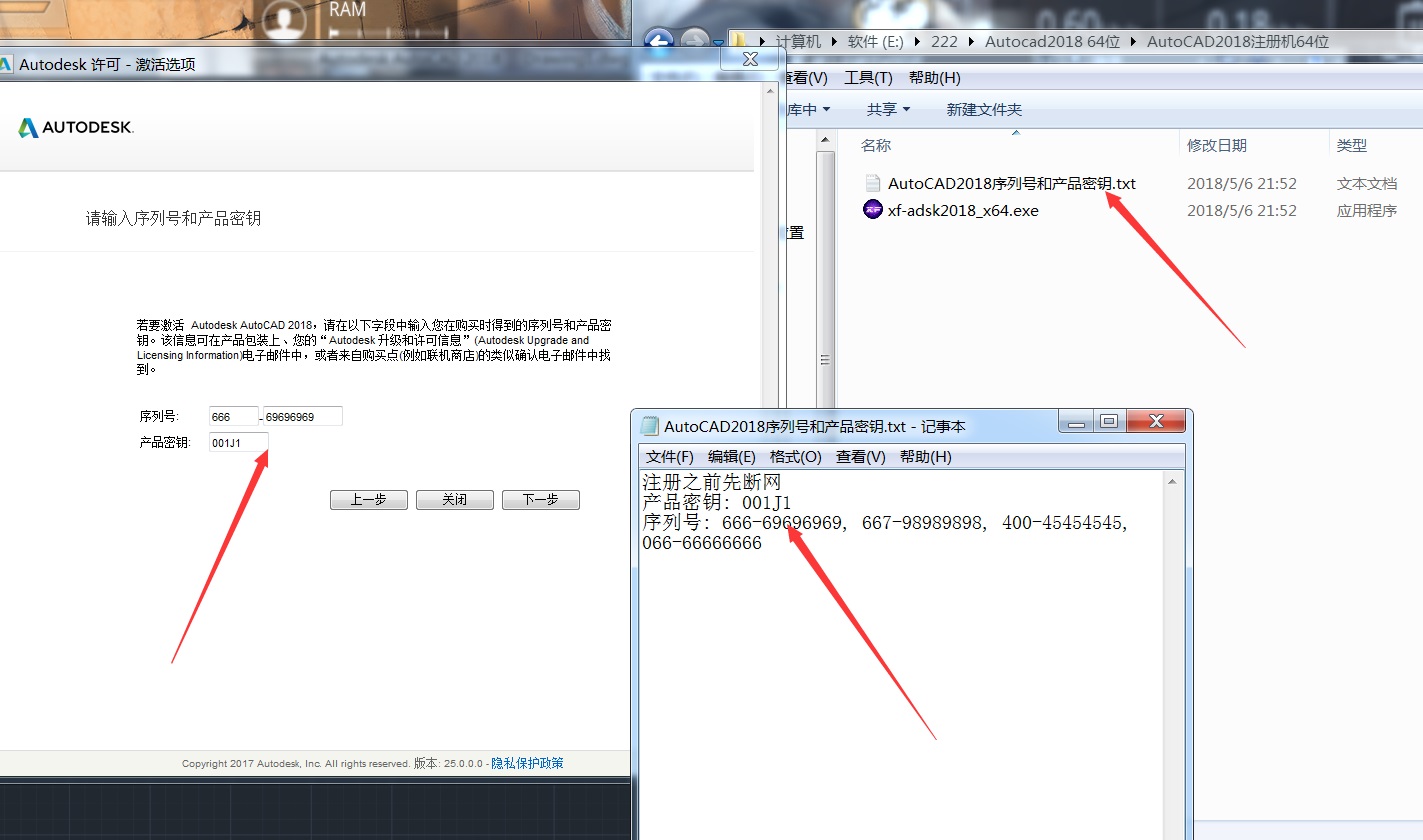This screenshot has width=1423, height=840.
Task: Open the 库中 dropdown in the Explorer toolbar
Action: coord(810,109)
